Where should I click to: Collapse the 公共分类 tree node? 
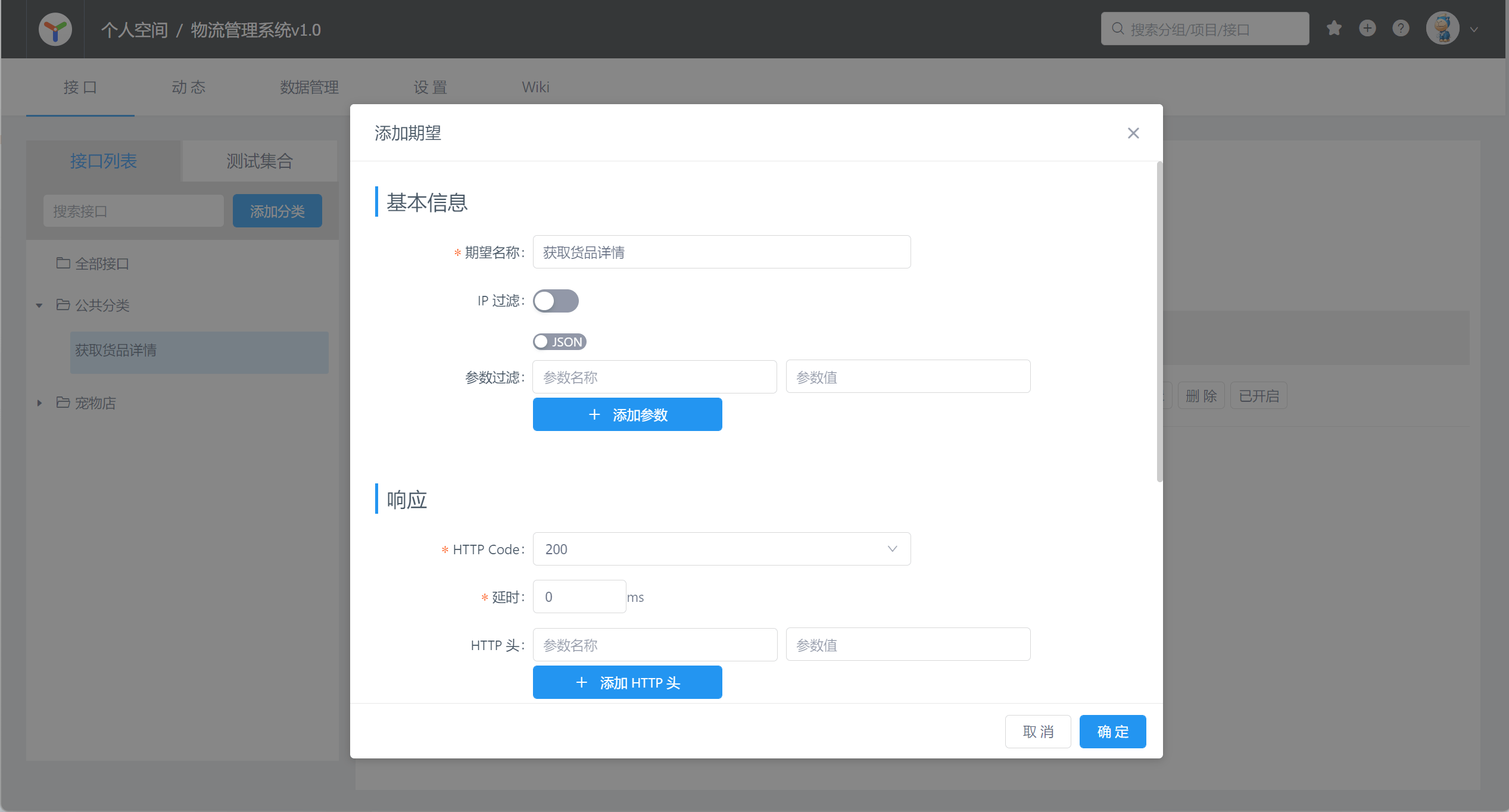[39, 305]
